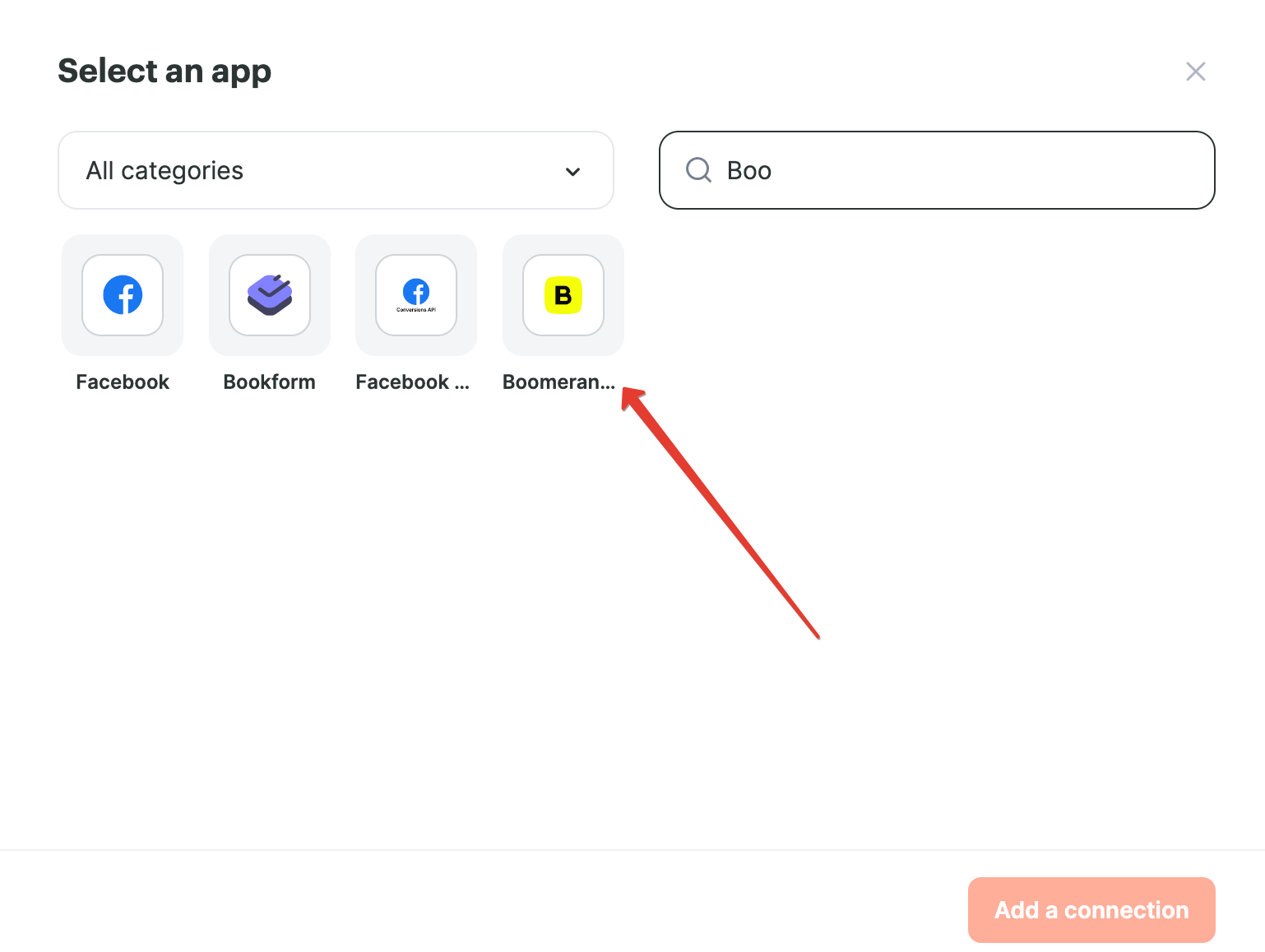Viewport: 1265px width, 952px height.
Task: Select the gray tile around Conversions API logo
Action: (416, 295)
